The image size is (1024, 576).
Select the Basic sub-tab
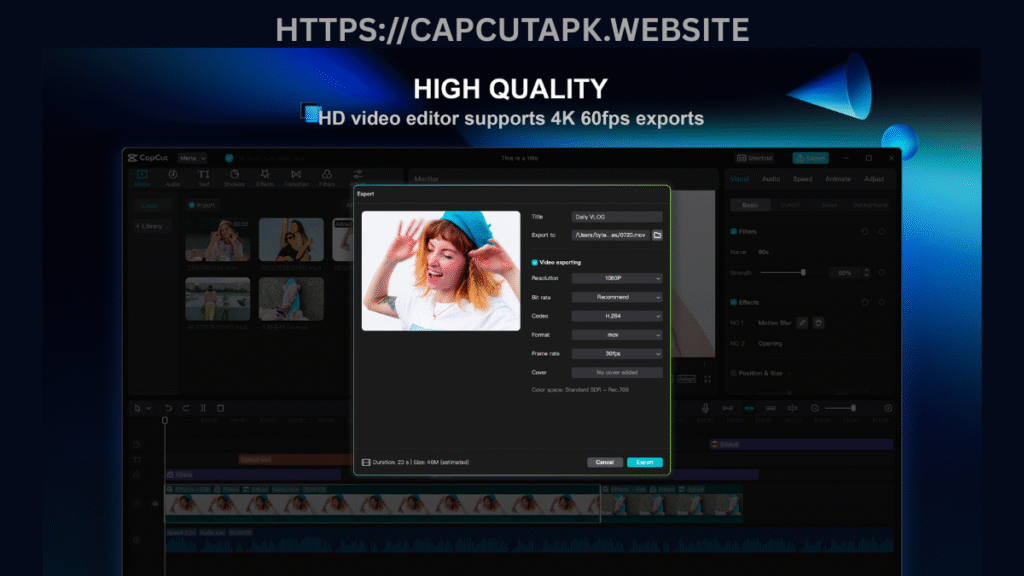750,205
